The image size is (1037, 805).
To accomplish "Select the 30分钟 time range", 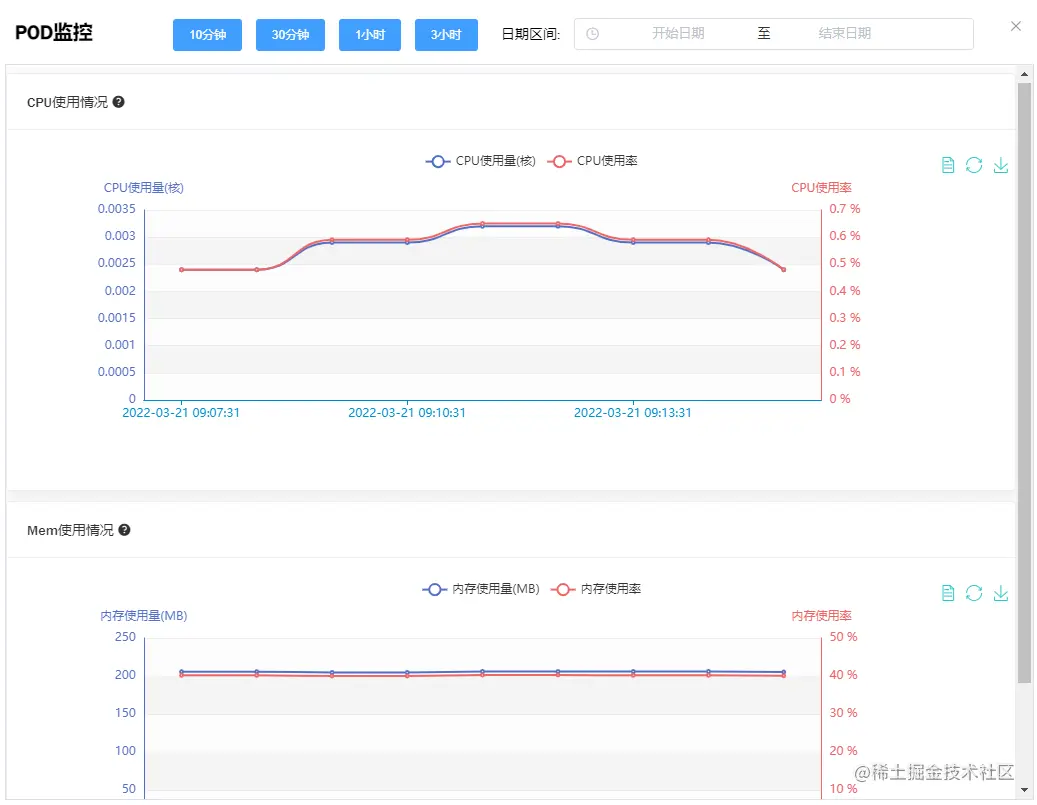I will pyautogui.click(x=290, y=34).
